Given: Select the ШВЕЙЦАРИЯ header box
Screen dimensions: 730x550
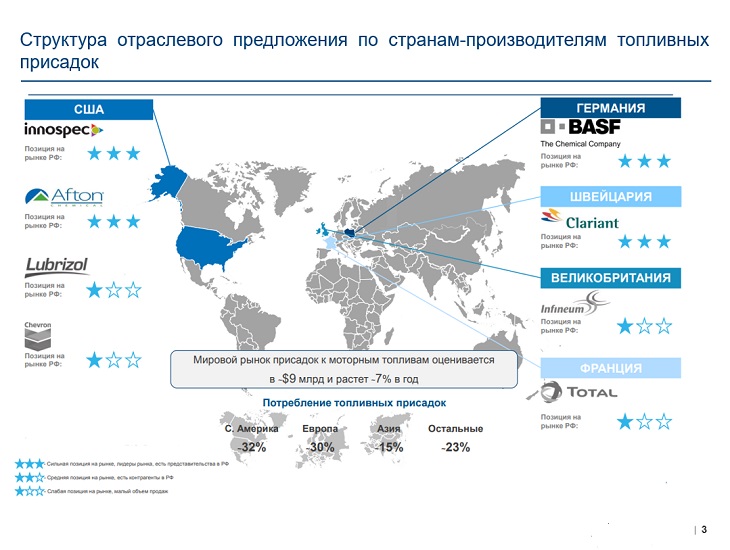Looking at the screenshot, I should tap(610, 197).
